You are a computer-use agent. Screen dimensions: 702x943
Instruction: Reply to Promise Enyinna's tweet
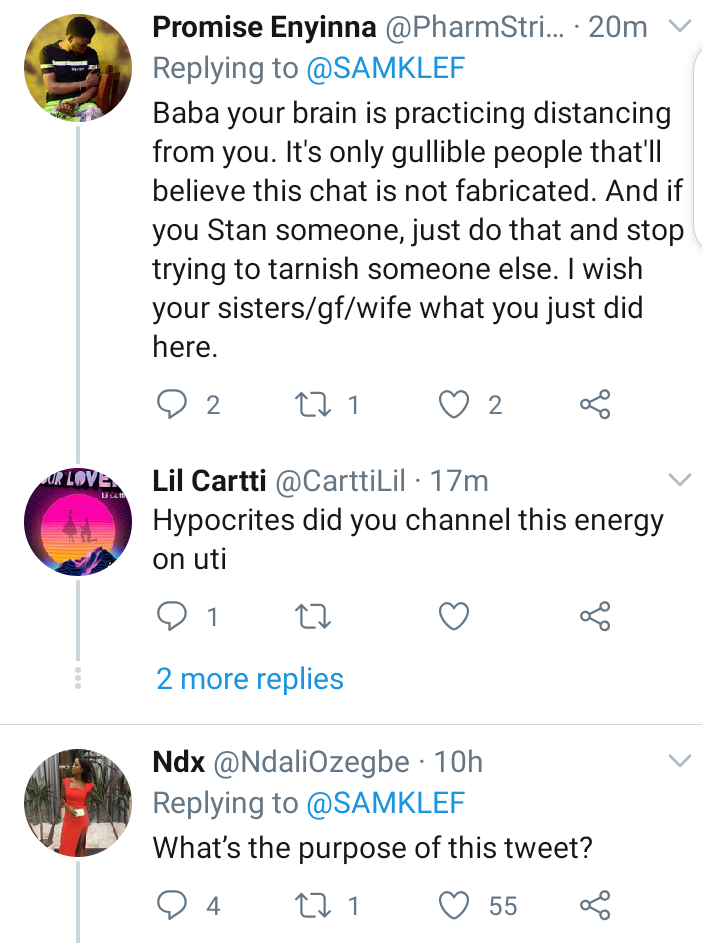[x=171, y=404]
